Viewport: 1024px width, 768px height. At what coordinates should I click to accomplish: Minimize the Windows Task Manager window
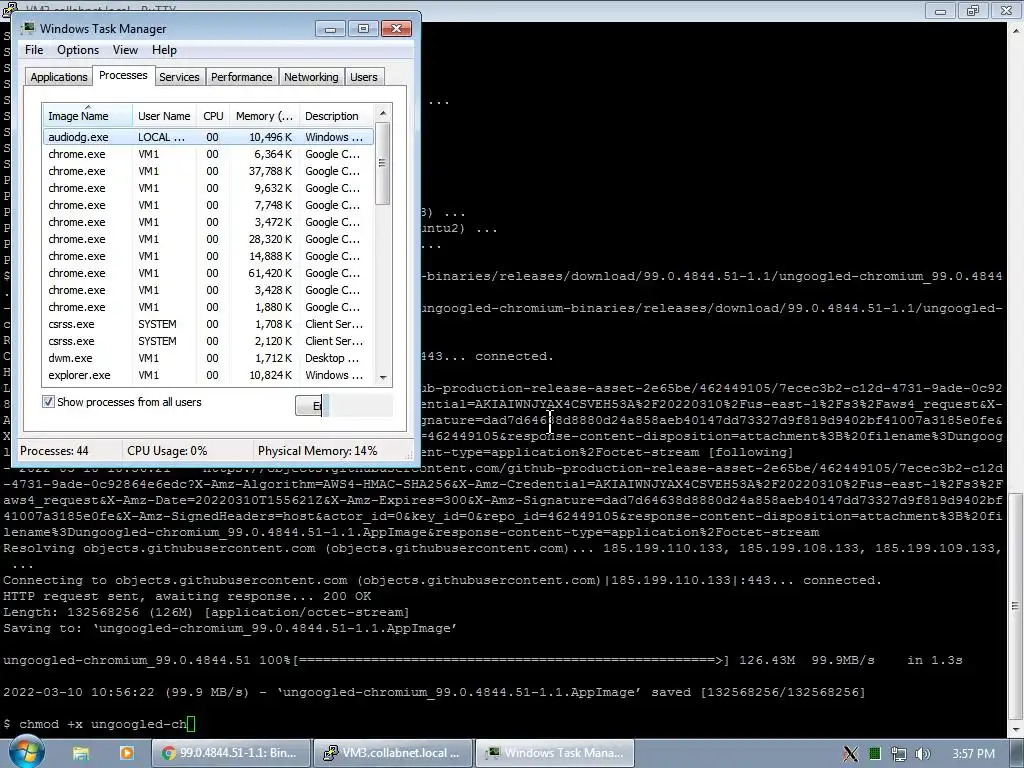330,29
